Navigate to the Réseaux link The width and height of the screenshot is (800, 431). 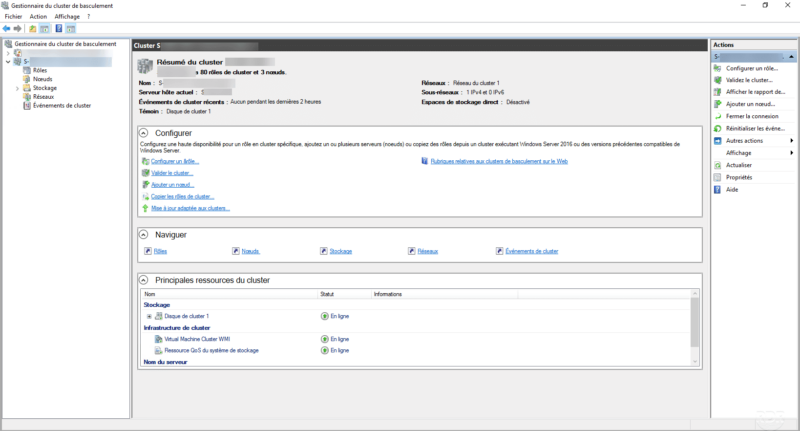tap(428, 251)
